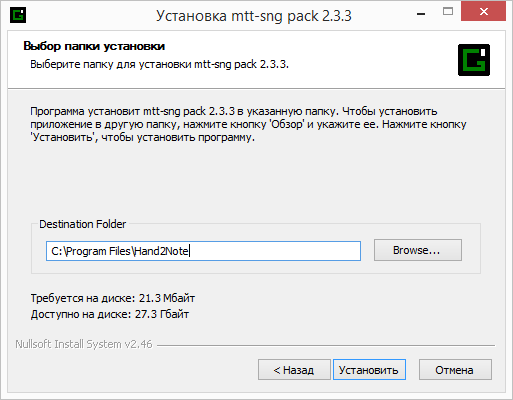Click the heading 'Выбор папки установки'
Viewport: 513px width, 400px height.
(94, 46)
